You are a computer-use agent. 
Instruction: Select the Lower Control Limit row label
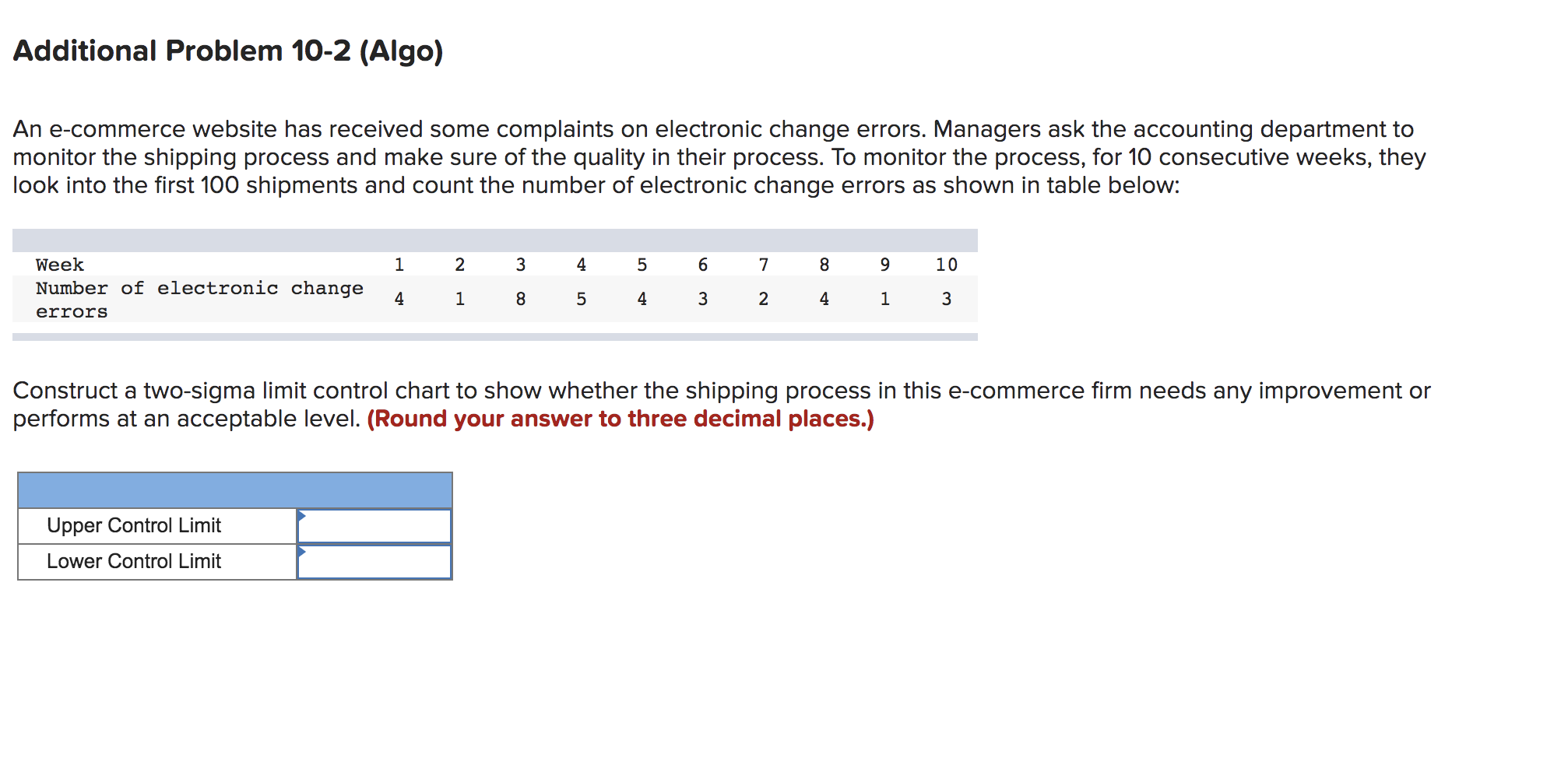coord(133,560)
